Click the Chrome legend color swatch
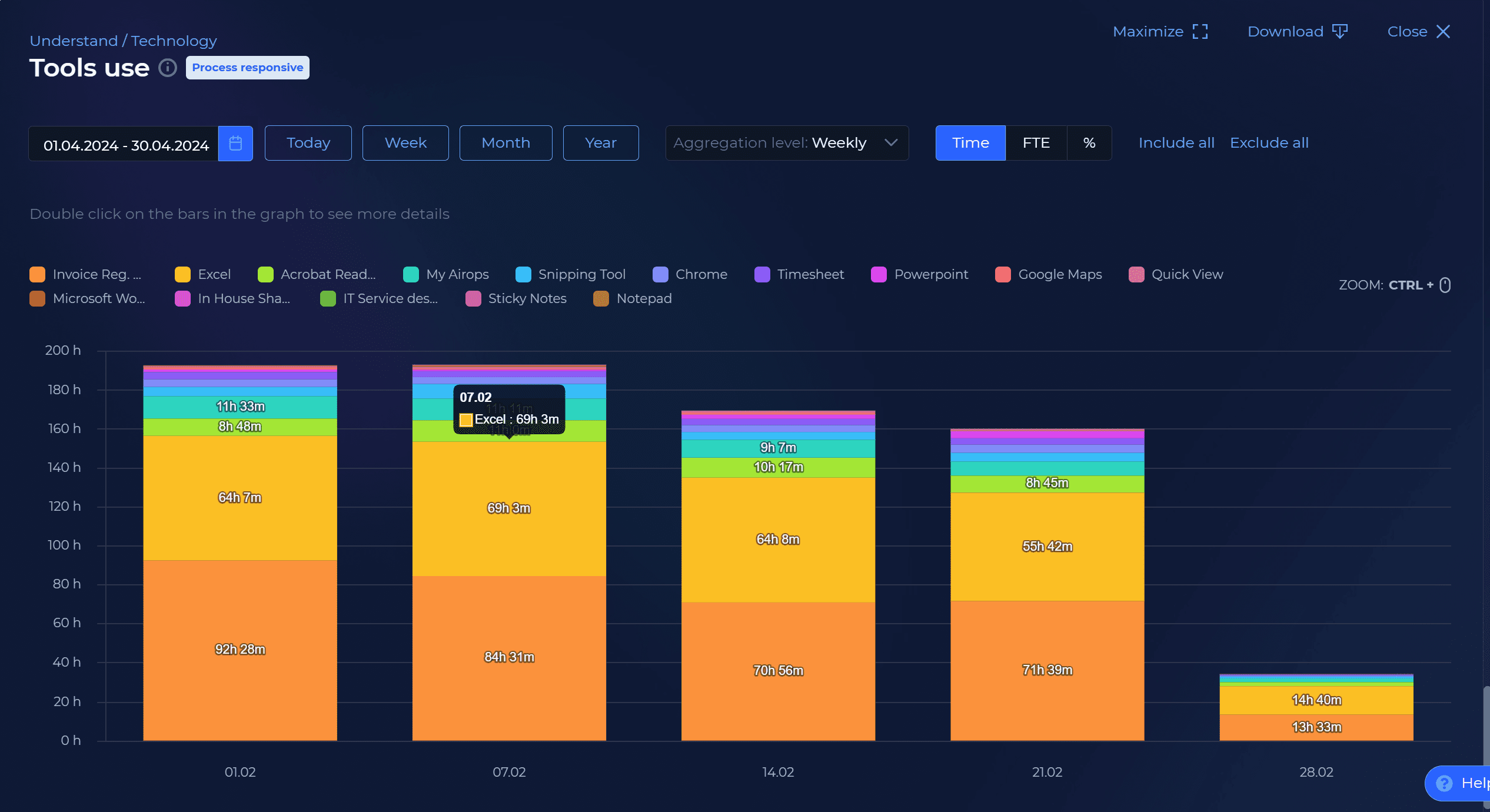Image resolution: width=1490 pixels, height=812 pixels. (x=660, y=274)
